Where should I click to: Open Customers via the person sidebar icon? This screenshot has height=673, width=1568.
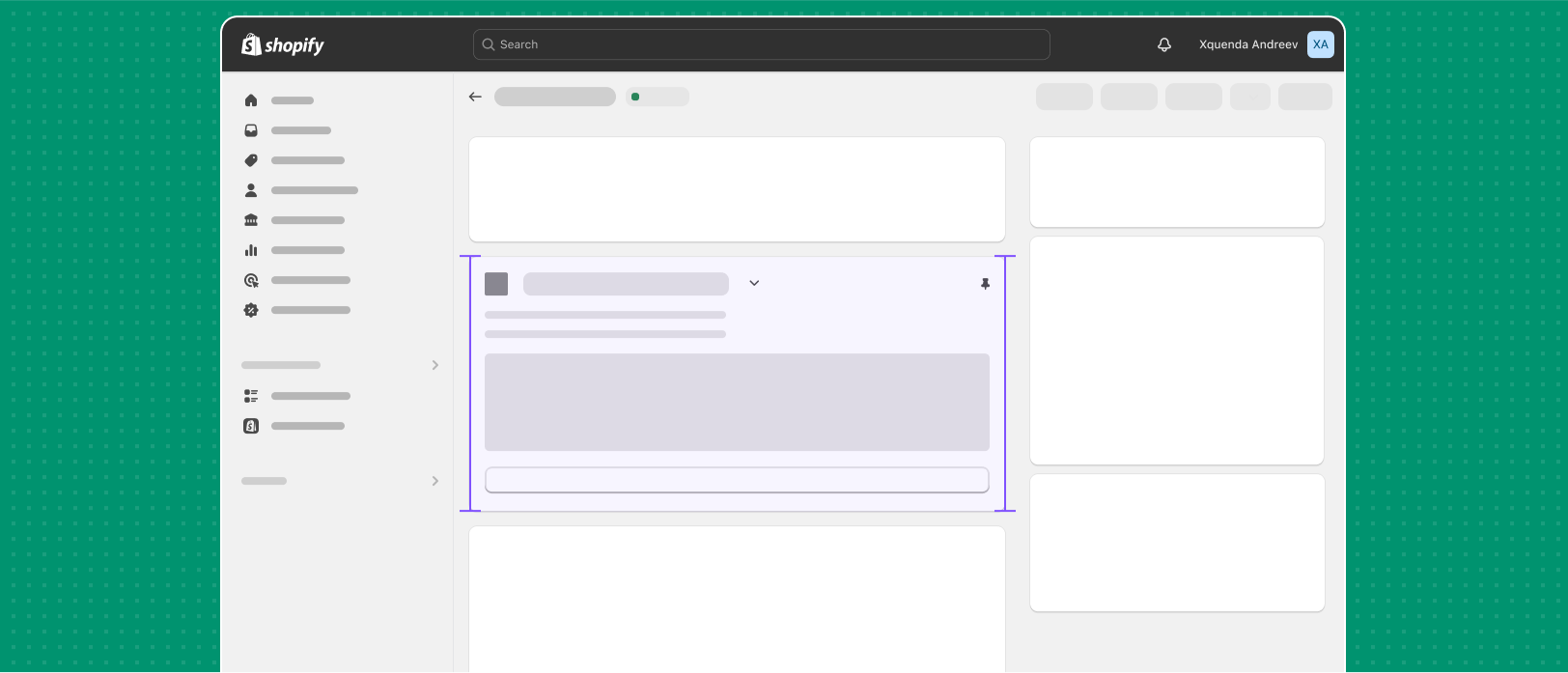(251, 190)
